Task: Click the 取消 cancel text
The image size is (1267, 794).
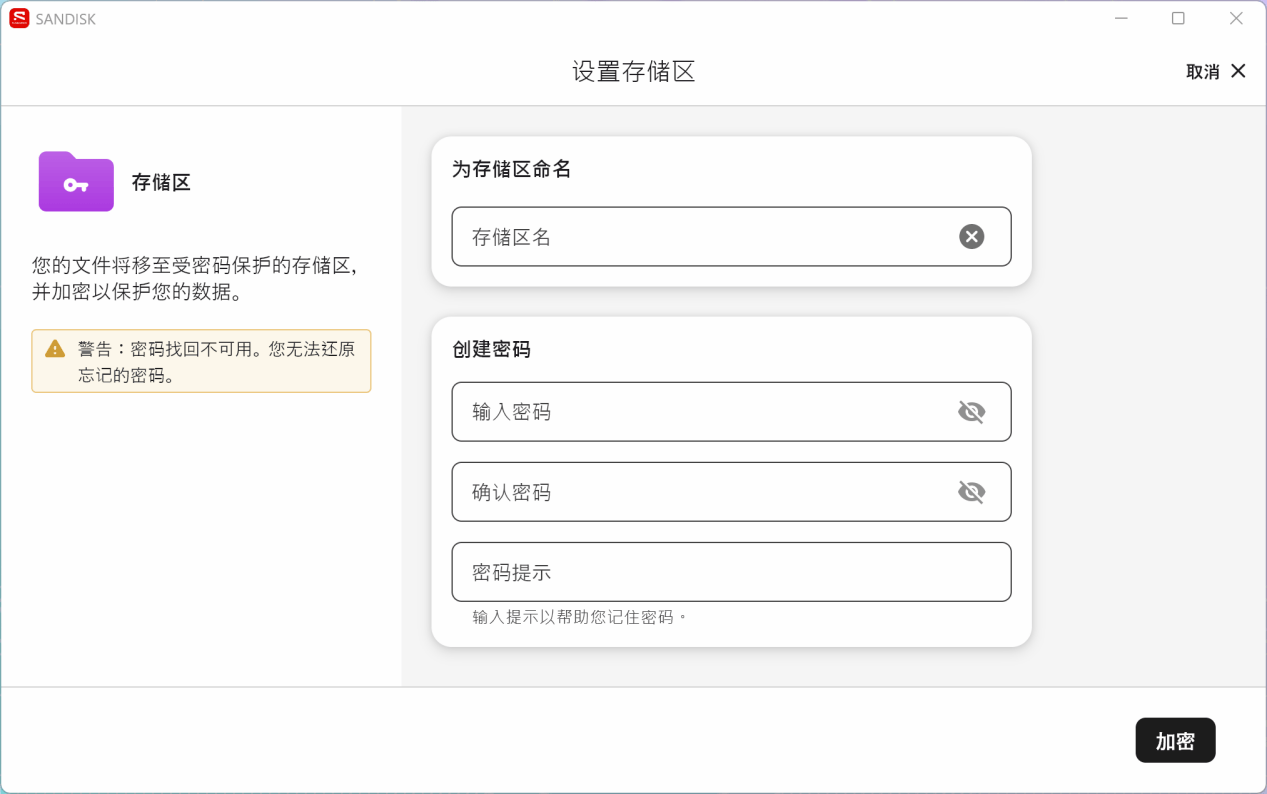Action: click(x=1202, y=72)
